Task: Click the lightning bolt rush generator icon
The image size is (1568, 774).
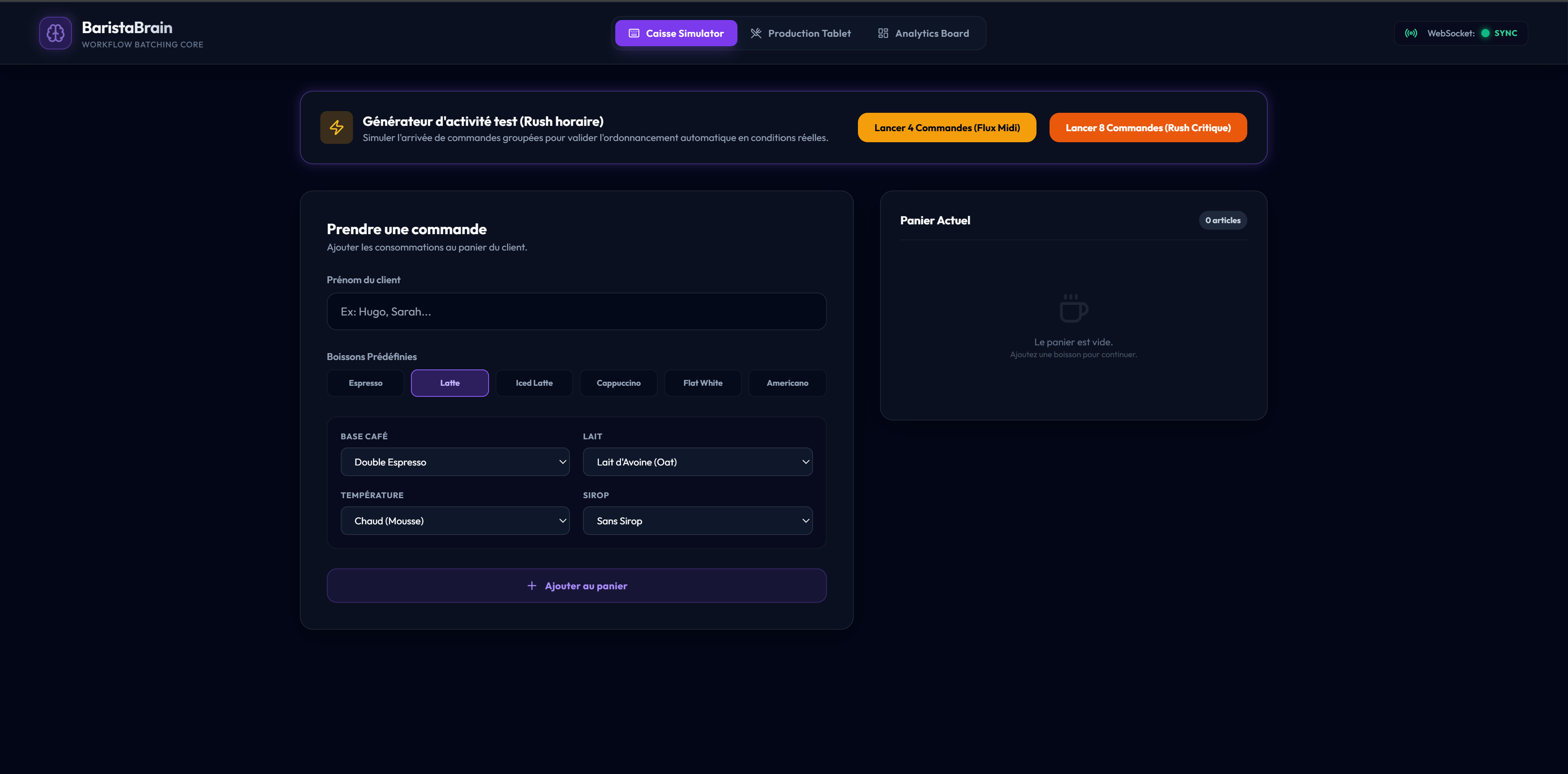Action: [x=337, y=127]
